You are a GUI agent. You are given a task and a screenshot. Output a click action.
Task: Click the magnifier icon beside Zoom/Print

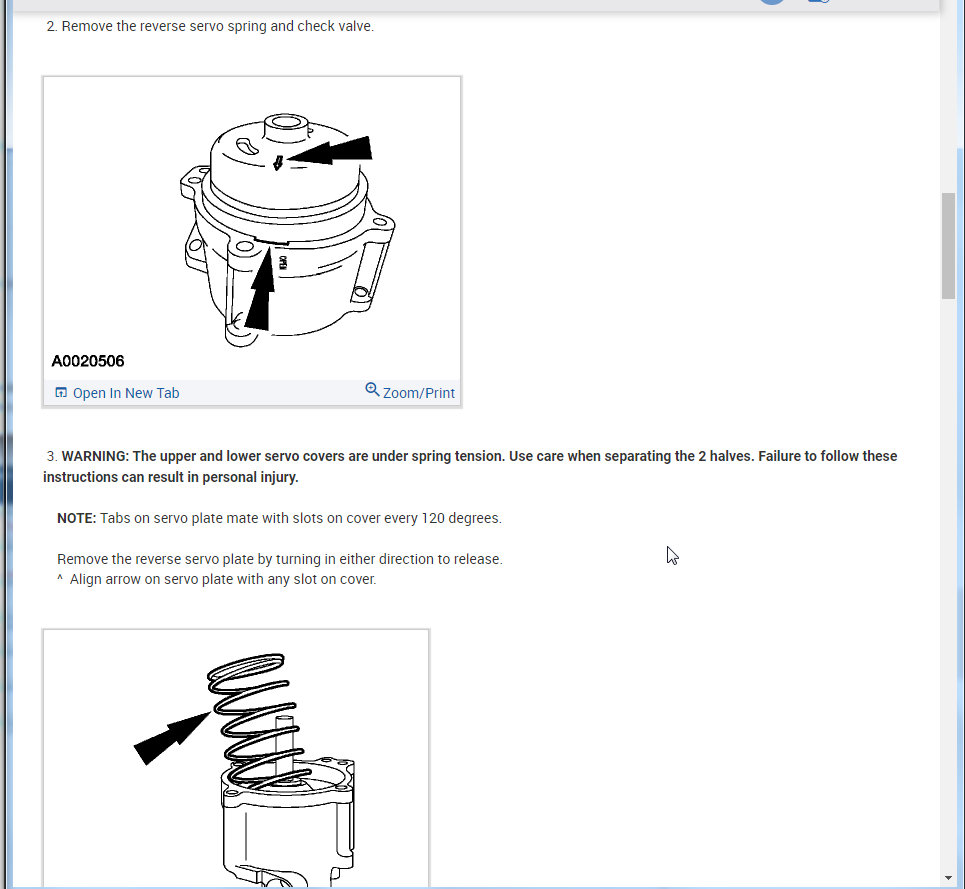click(x=372, y=389)
